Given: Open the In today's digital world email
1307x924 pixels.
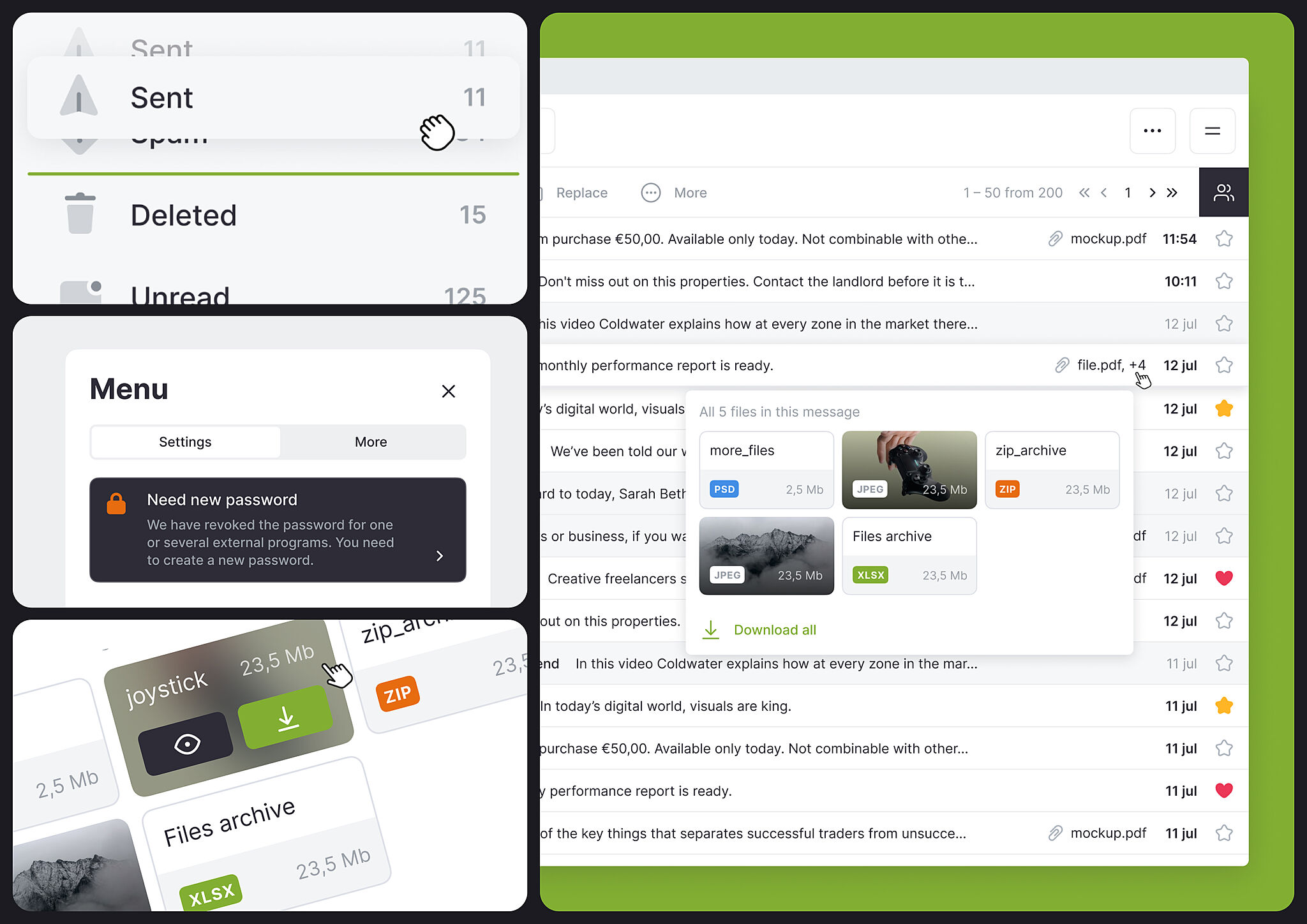Looking at the screenshot, I should (x=893, y=706).
